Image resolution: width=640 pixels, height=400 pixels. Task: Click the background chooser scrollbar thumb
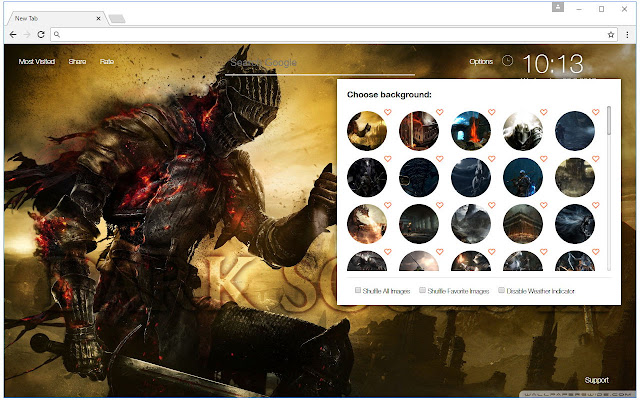coord(609,121)
